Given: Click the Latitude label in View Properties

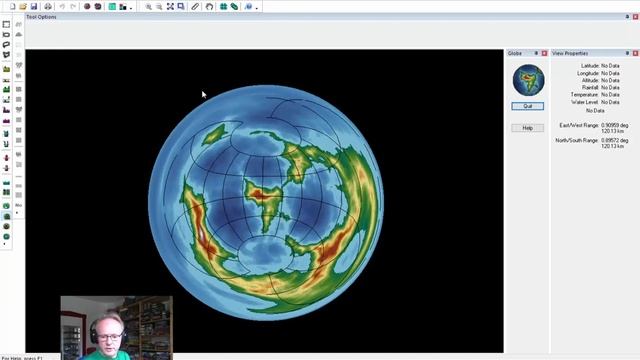Looking at the screenshot, I should pyautogui.click(x=590, y=66).
